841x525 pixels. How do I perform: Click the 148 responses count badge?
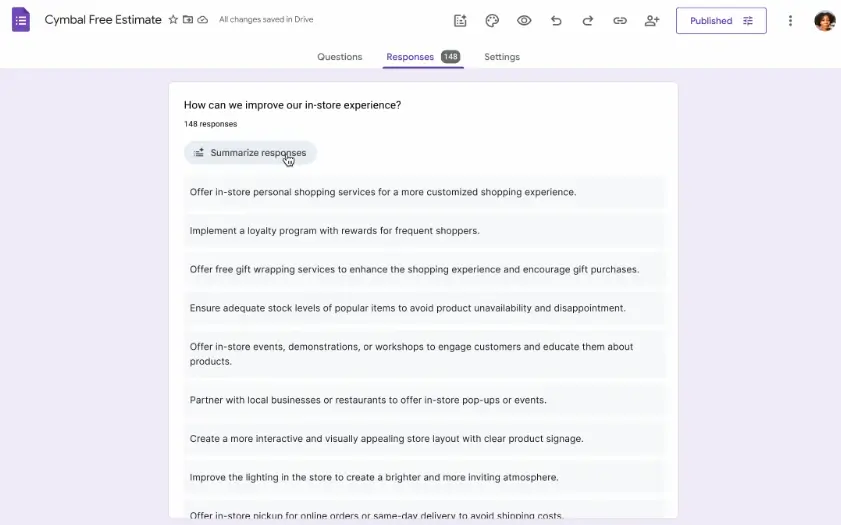click(x=451, y=56)
